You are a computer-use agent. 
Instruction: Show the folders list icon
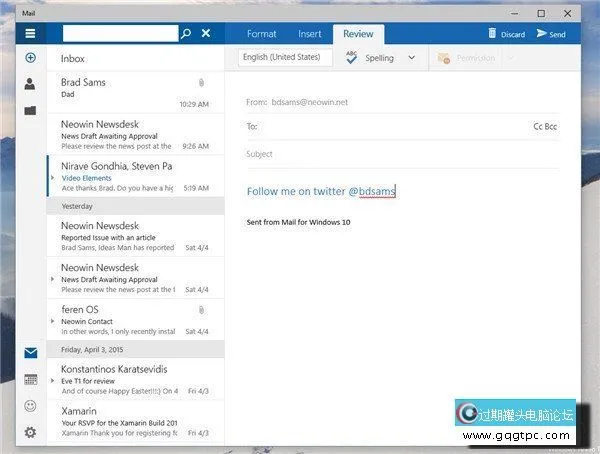(30, 110)
